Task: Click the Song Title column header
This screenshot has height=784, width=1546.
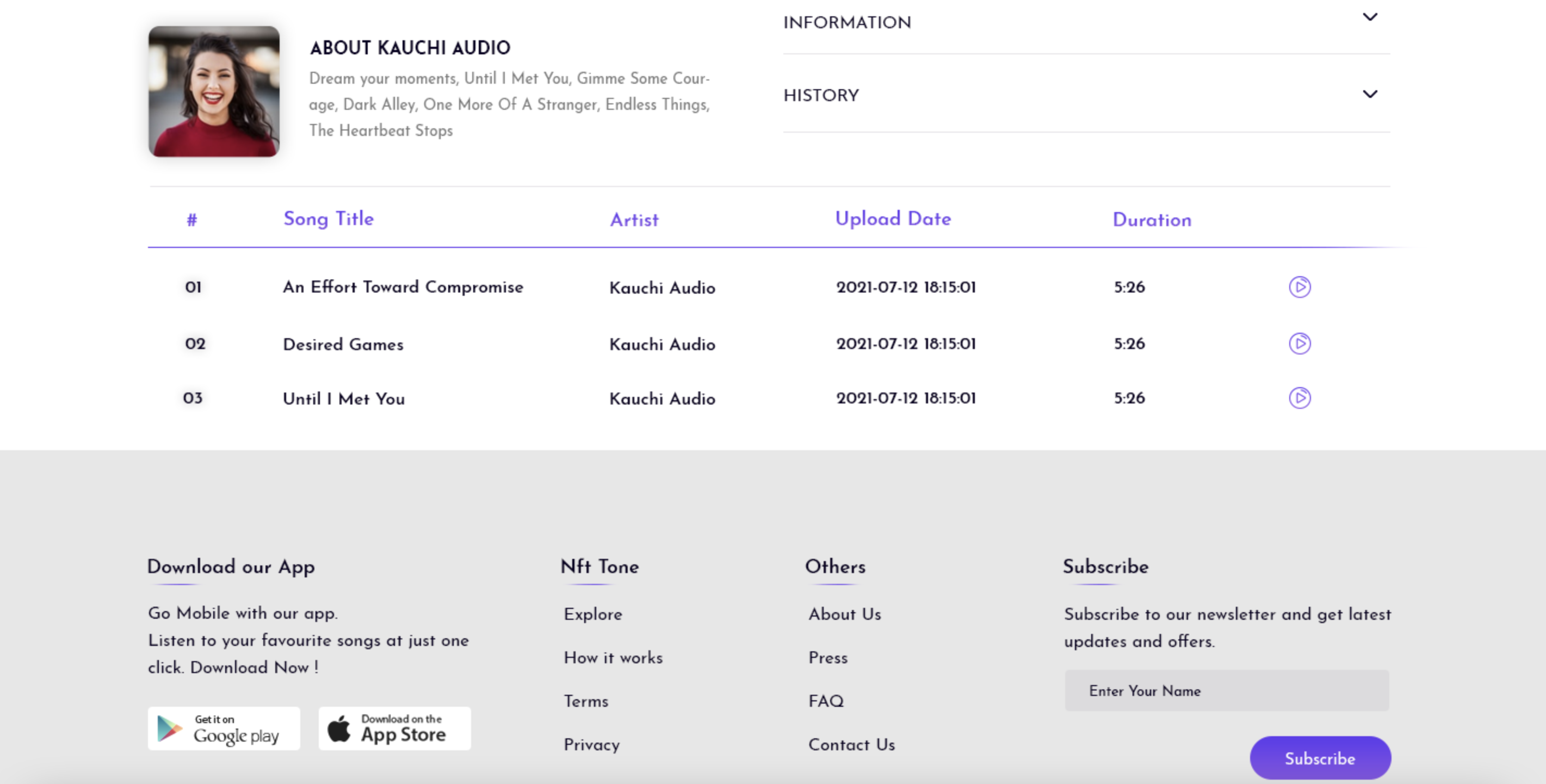Action: [328, 219]
